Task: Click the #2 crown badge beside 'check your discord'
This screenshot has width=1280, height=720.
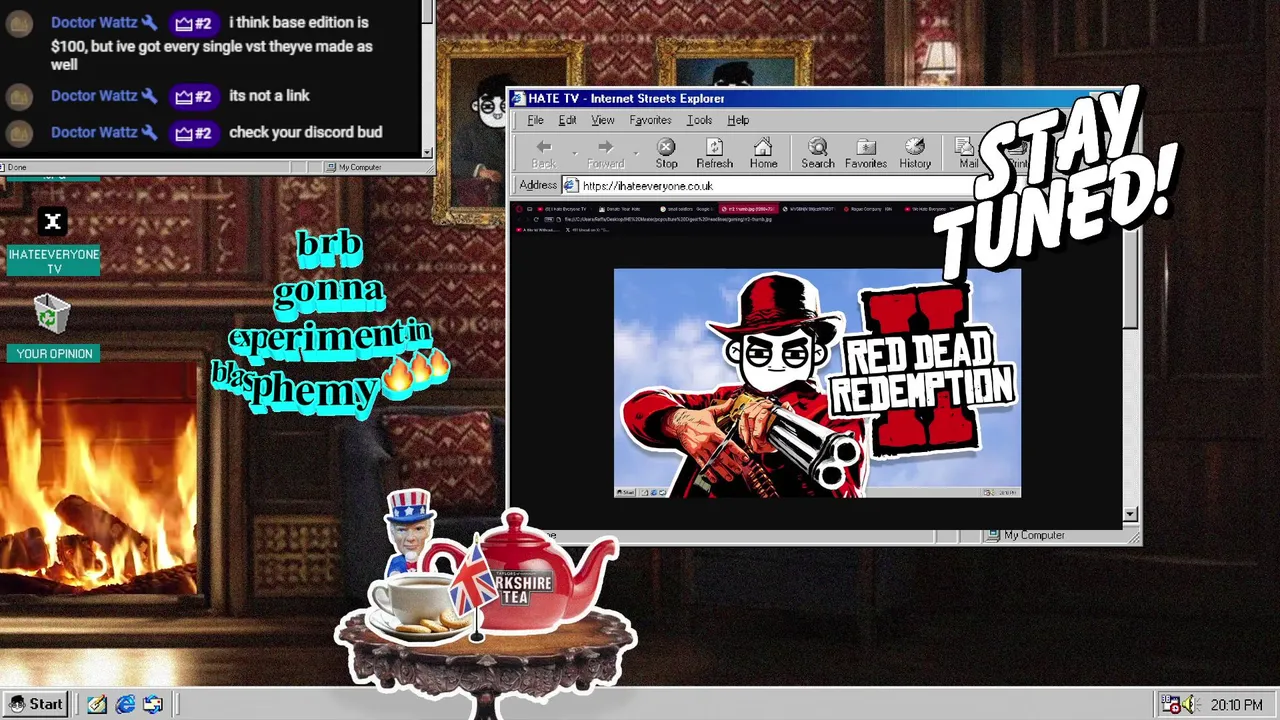Action: (x=193, y=133)
